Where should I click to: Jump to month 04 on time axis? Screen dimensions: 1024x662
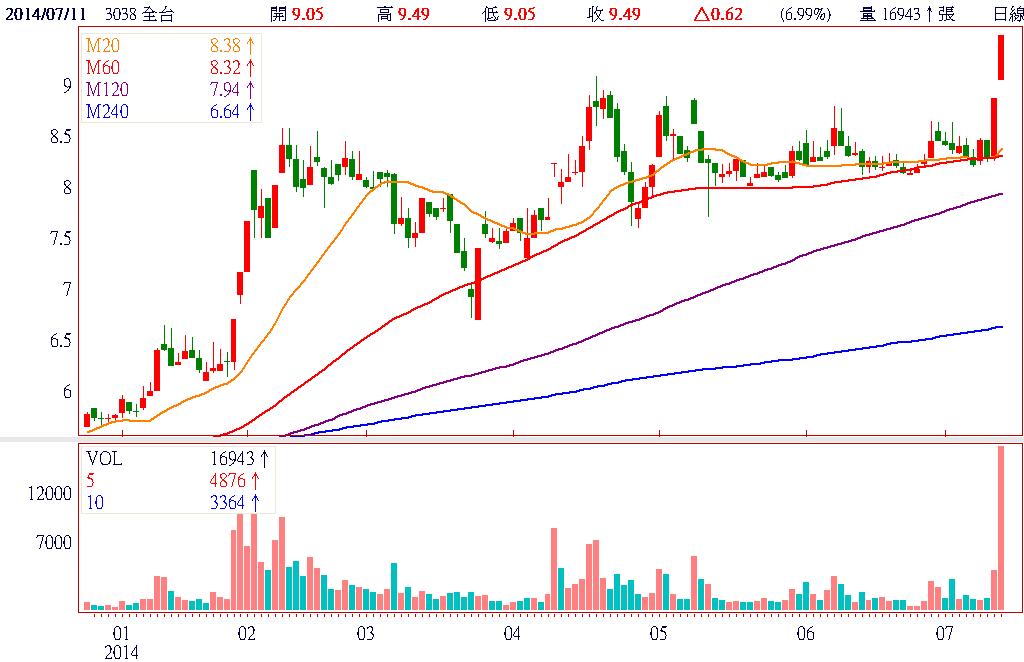click(x=513, y=634)
